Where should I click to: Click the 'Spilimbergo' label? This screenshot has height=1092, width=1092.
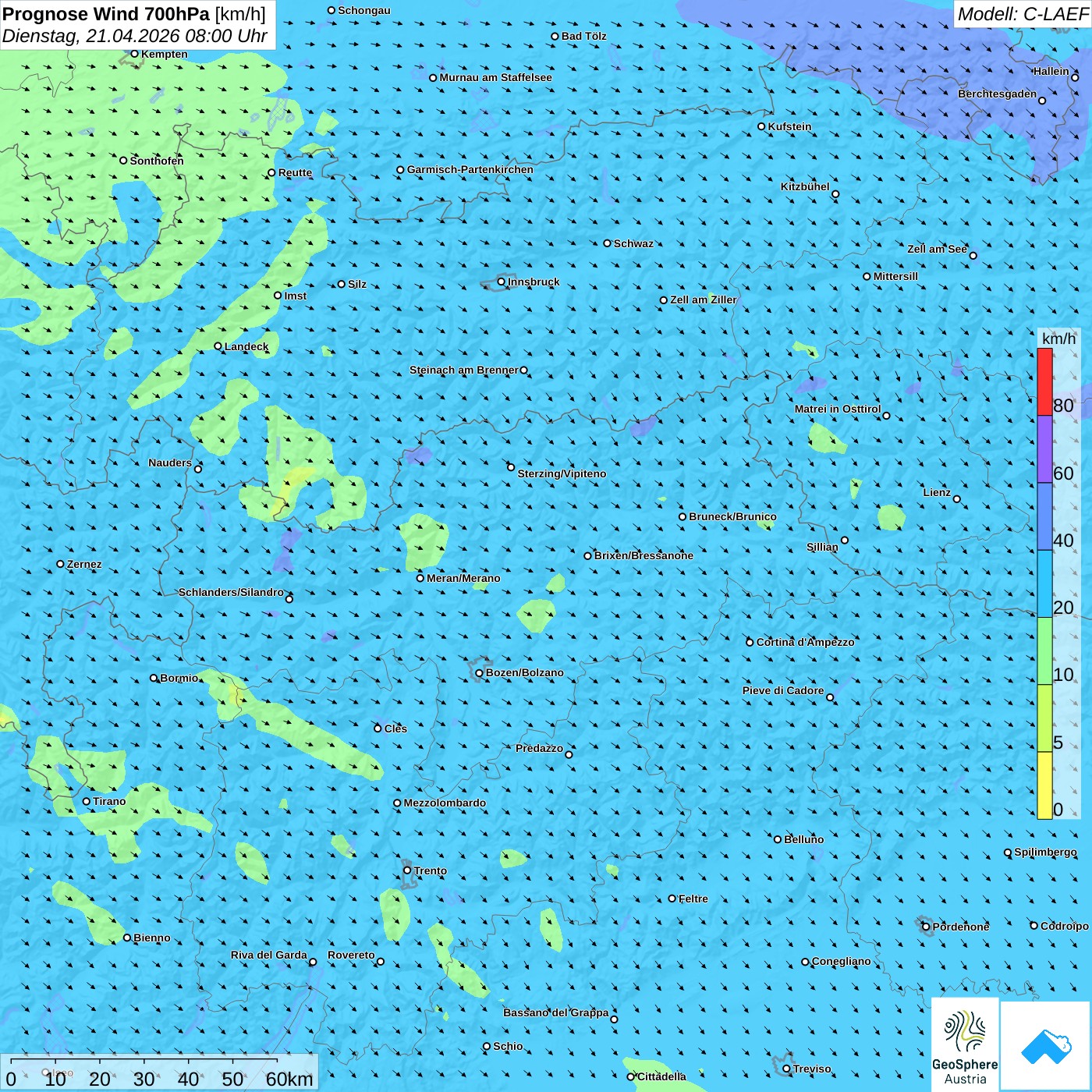click(x=1045, y=852)
